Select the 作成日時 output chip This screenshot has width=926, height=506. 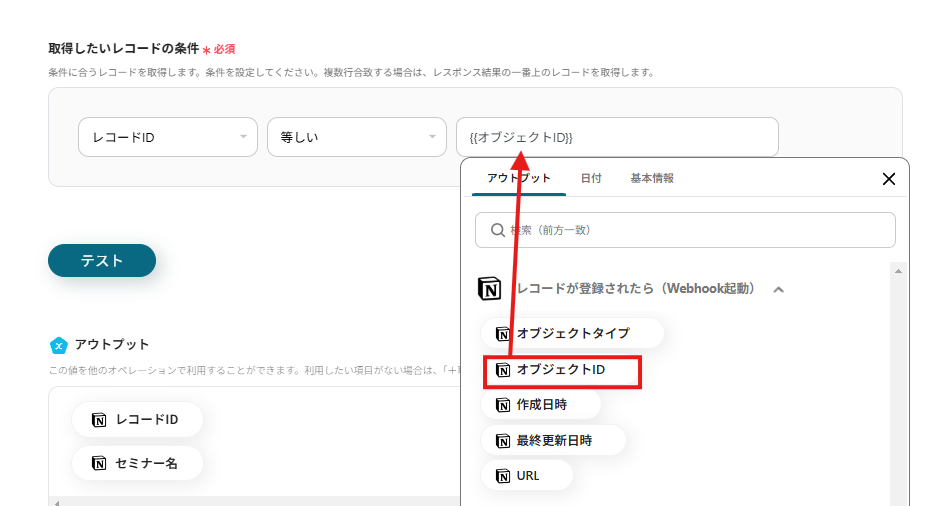coord(541,405)
